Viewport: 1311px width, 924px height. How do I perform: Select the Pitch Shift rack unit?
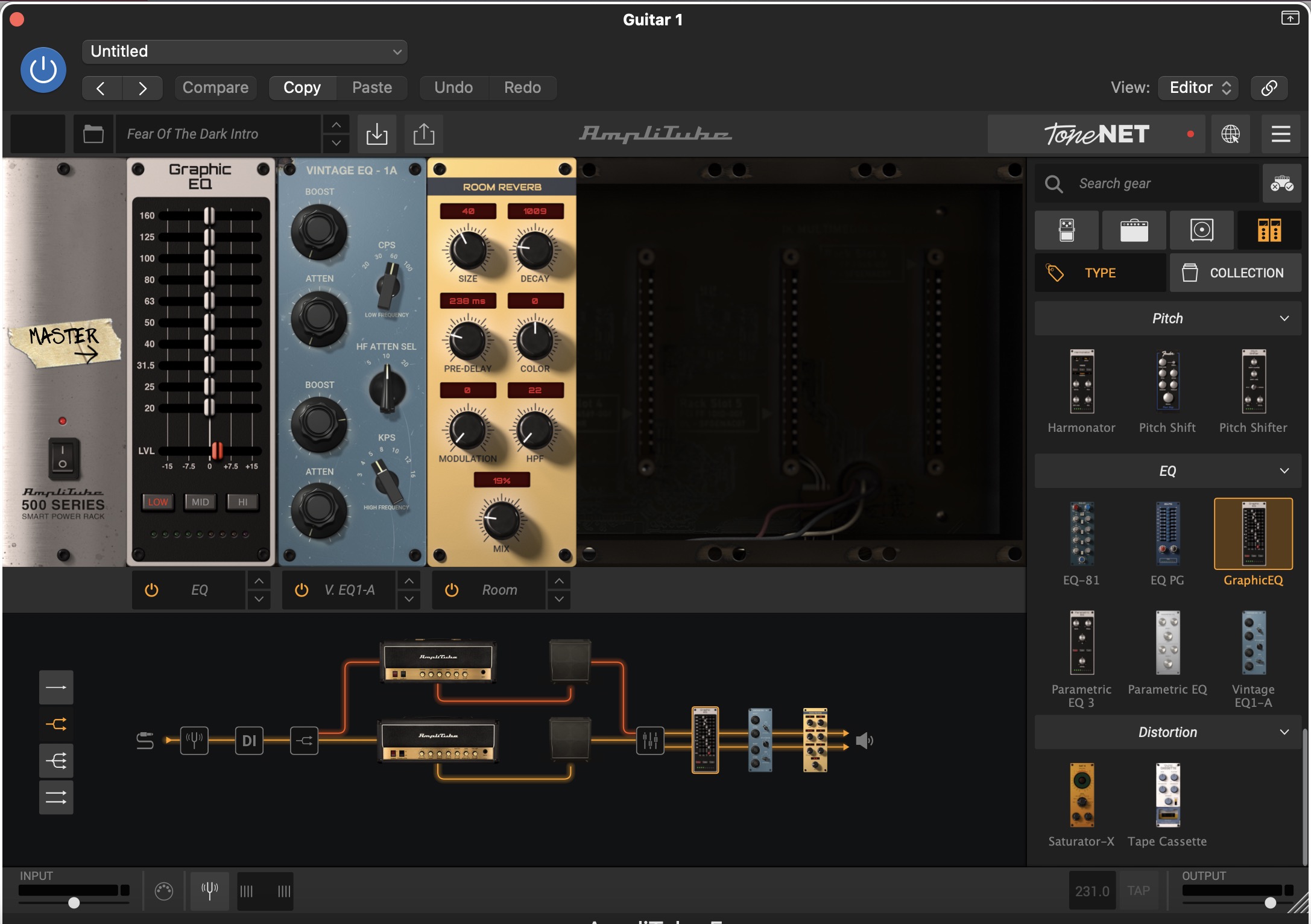(1167, 391)
